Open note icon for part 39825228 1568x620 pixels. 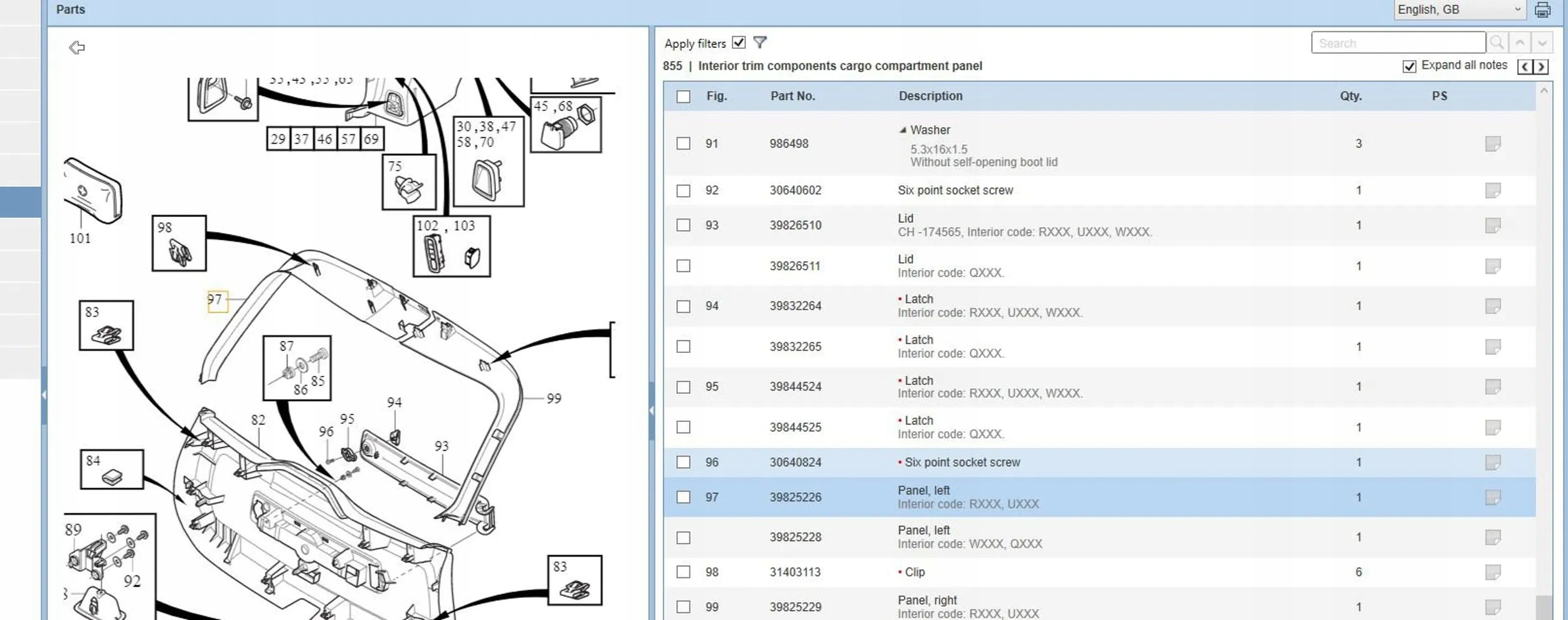(x=1493, y=537)
